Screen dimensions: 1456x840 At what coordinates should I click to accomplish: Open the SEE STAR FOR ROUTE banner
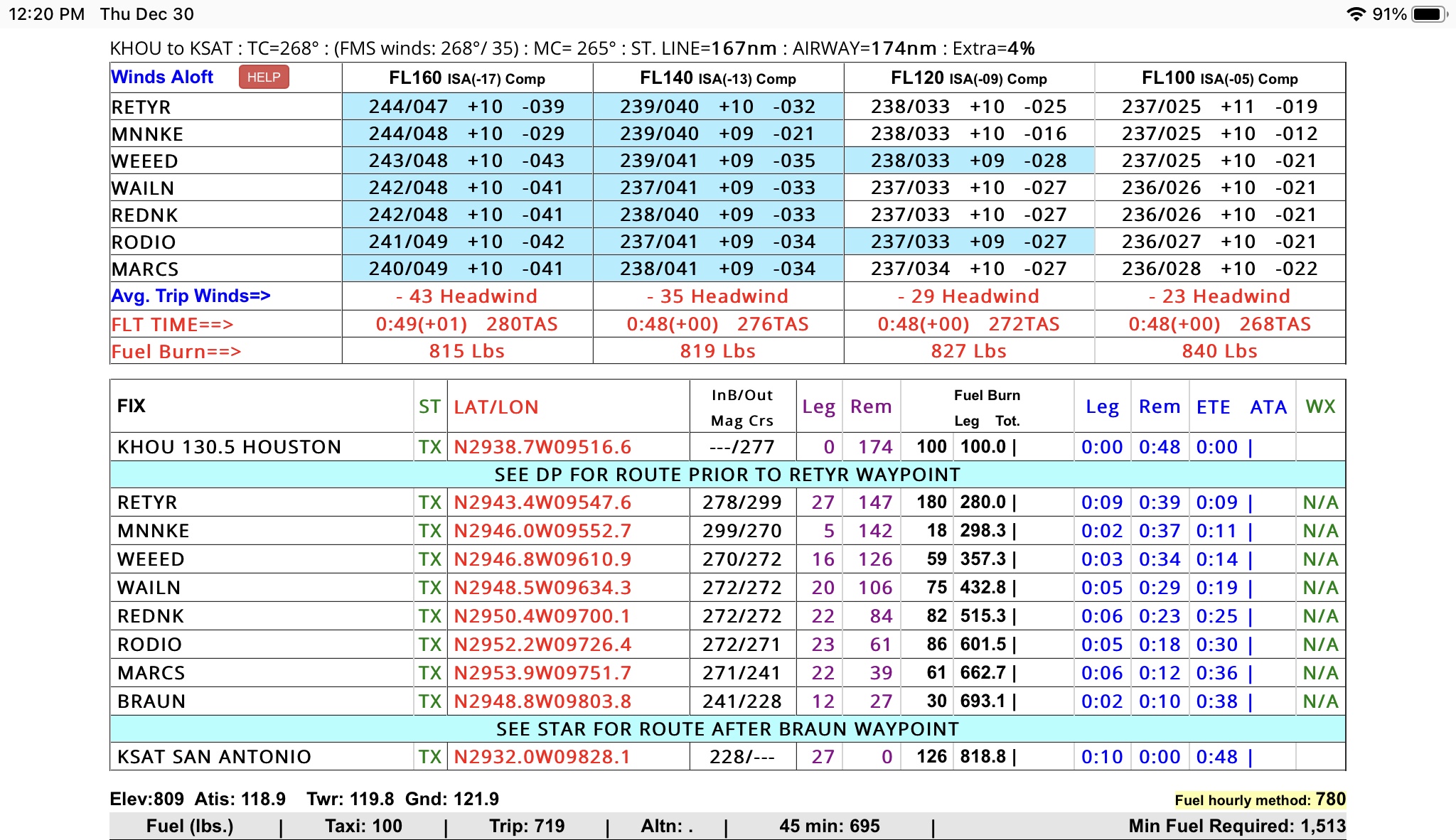tap(727, 729)
